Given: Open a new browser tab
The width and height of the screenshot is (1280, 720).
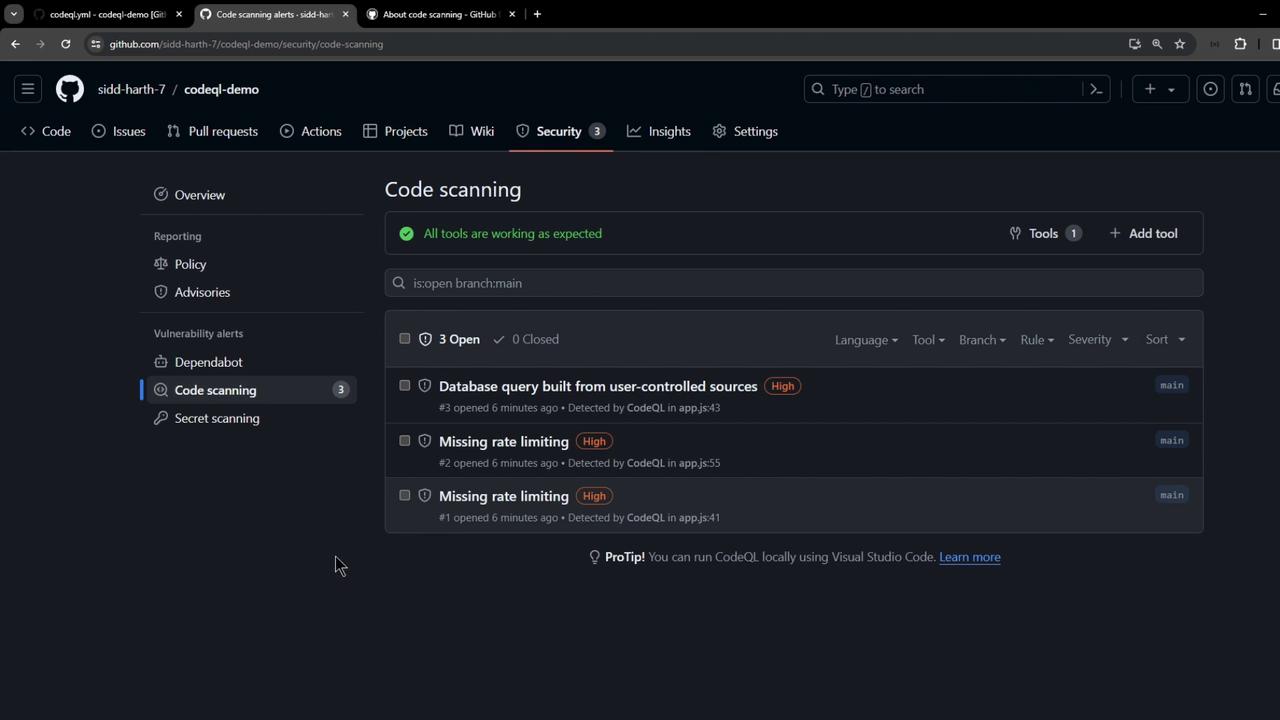Looking at the screenshot, I should 537,14.
